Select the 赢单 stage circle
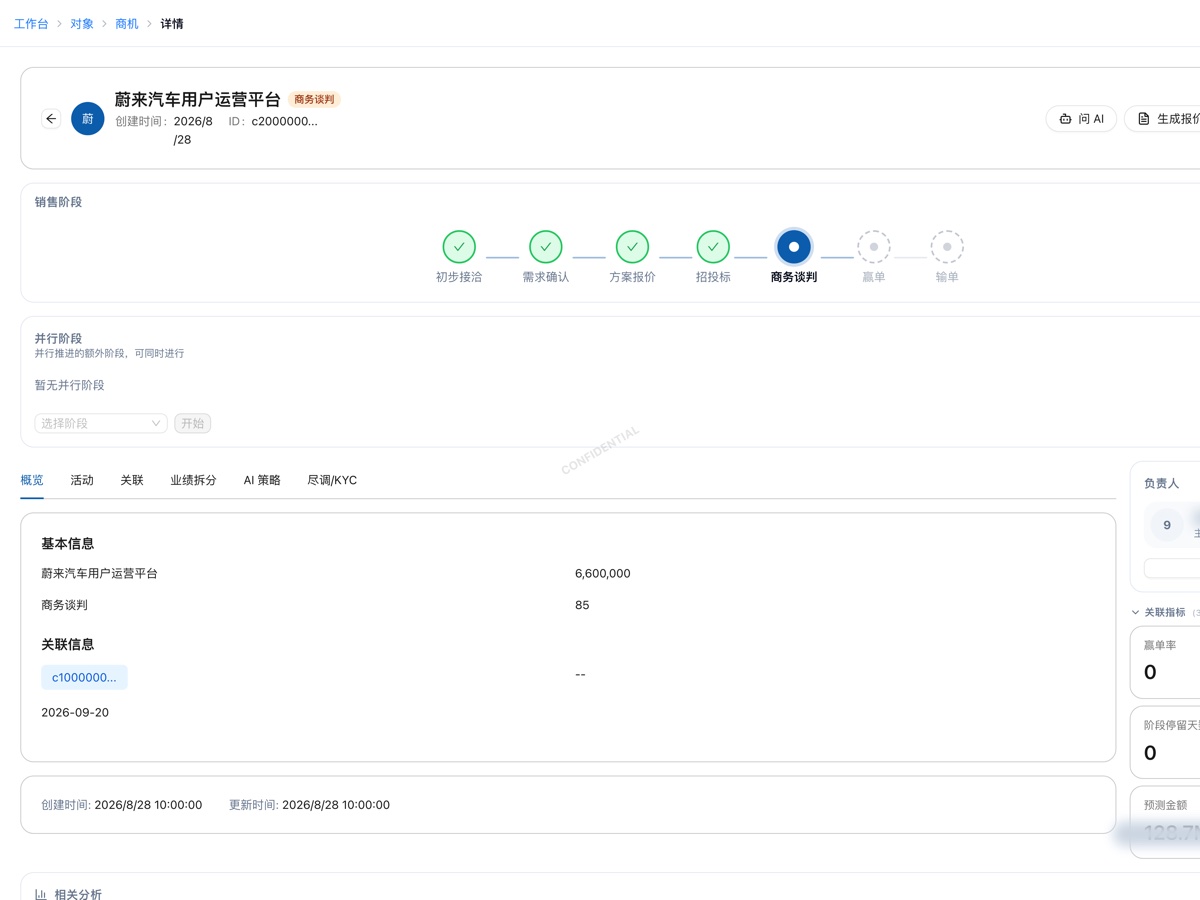 (x=874, y=246)
